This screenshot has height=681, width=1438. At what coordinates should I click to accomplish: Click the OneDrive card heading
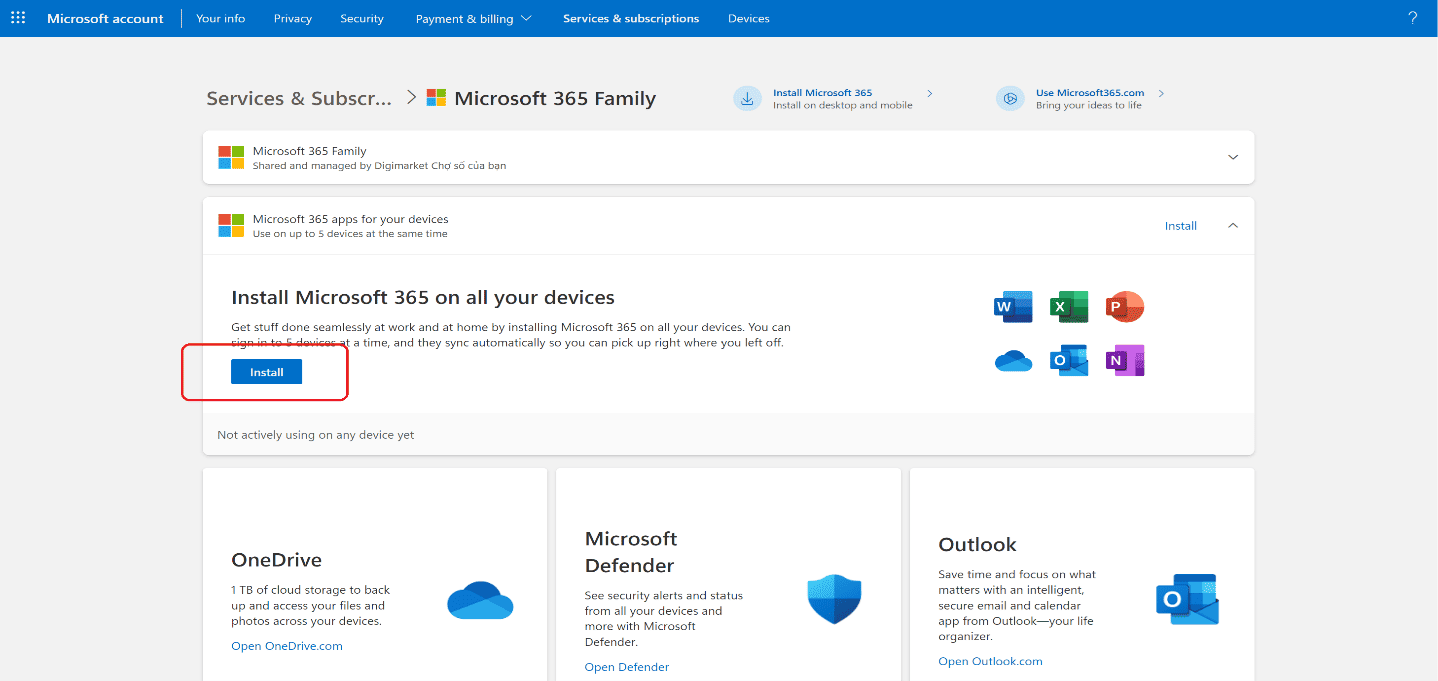277,559
